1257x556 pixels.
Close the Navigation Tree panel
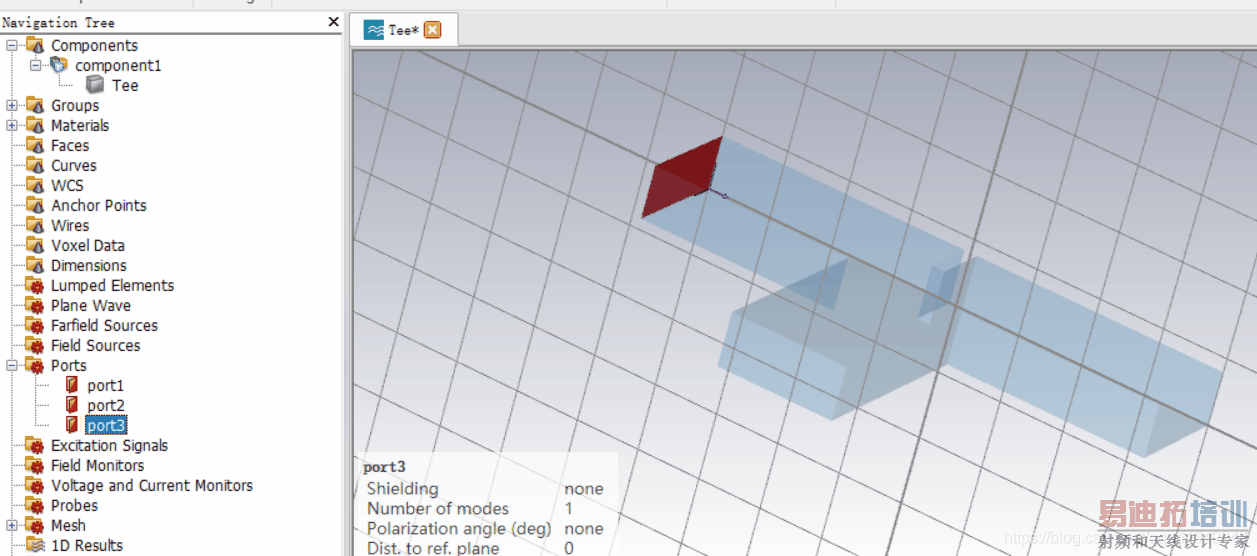[333, 22]
